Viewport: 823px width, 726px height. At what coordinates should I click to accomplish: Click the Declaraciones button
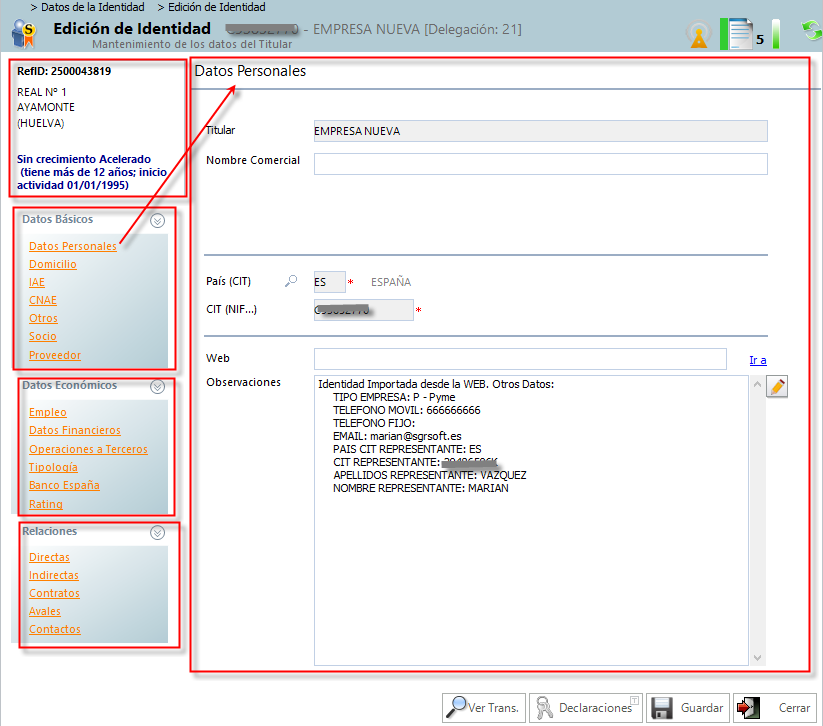click(586, 708)
